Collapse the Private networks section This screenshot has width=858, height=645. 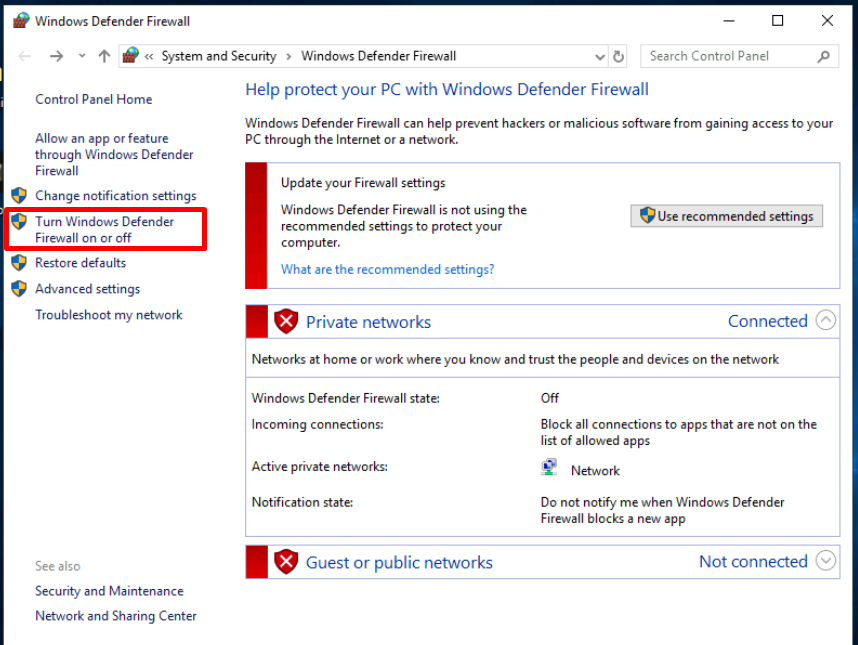(x=825, y=321)
